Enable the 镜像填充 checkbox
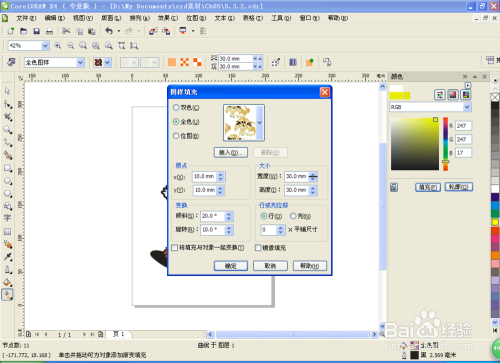This screenshot has height=363, width=500. [x=258, y=248]
